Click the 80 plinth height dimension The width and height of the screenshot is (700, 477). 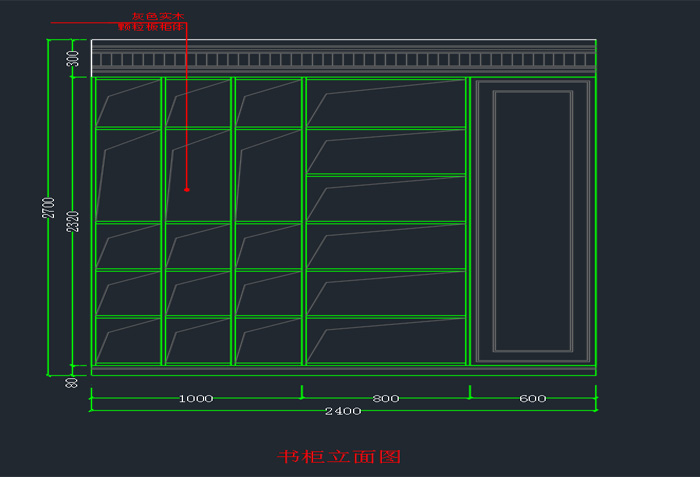[73, 381]
